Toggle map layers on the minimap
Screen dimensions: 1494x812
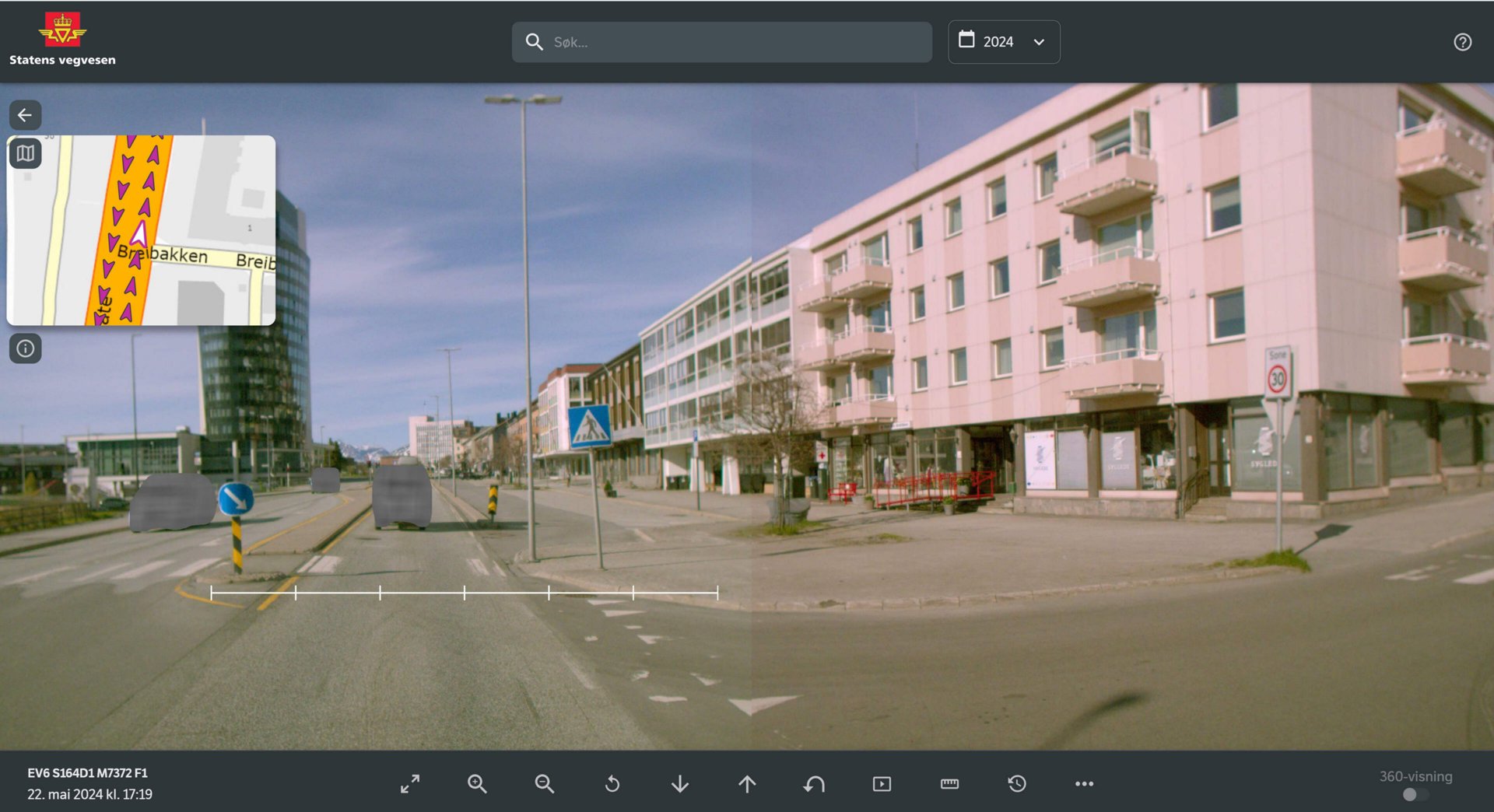(26, 153)
